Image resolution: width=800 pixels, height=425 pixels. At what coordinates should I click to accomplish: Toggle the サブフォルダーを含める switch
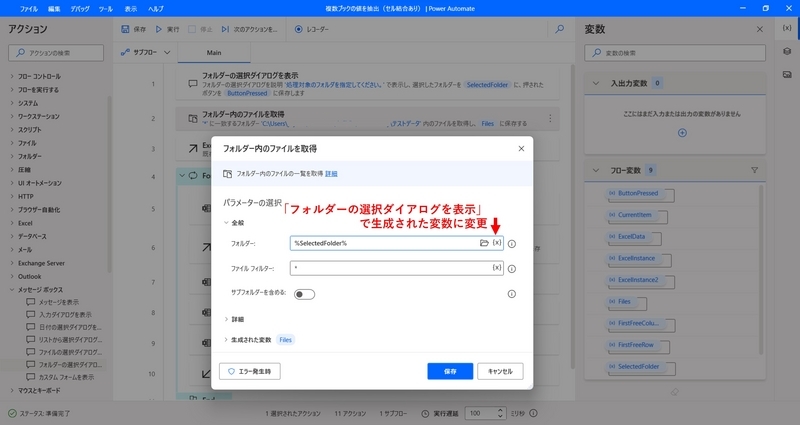305,294
